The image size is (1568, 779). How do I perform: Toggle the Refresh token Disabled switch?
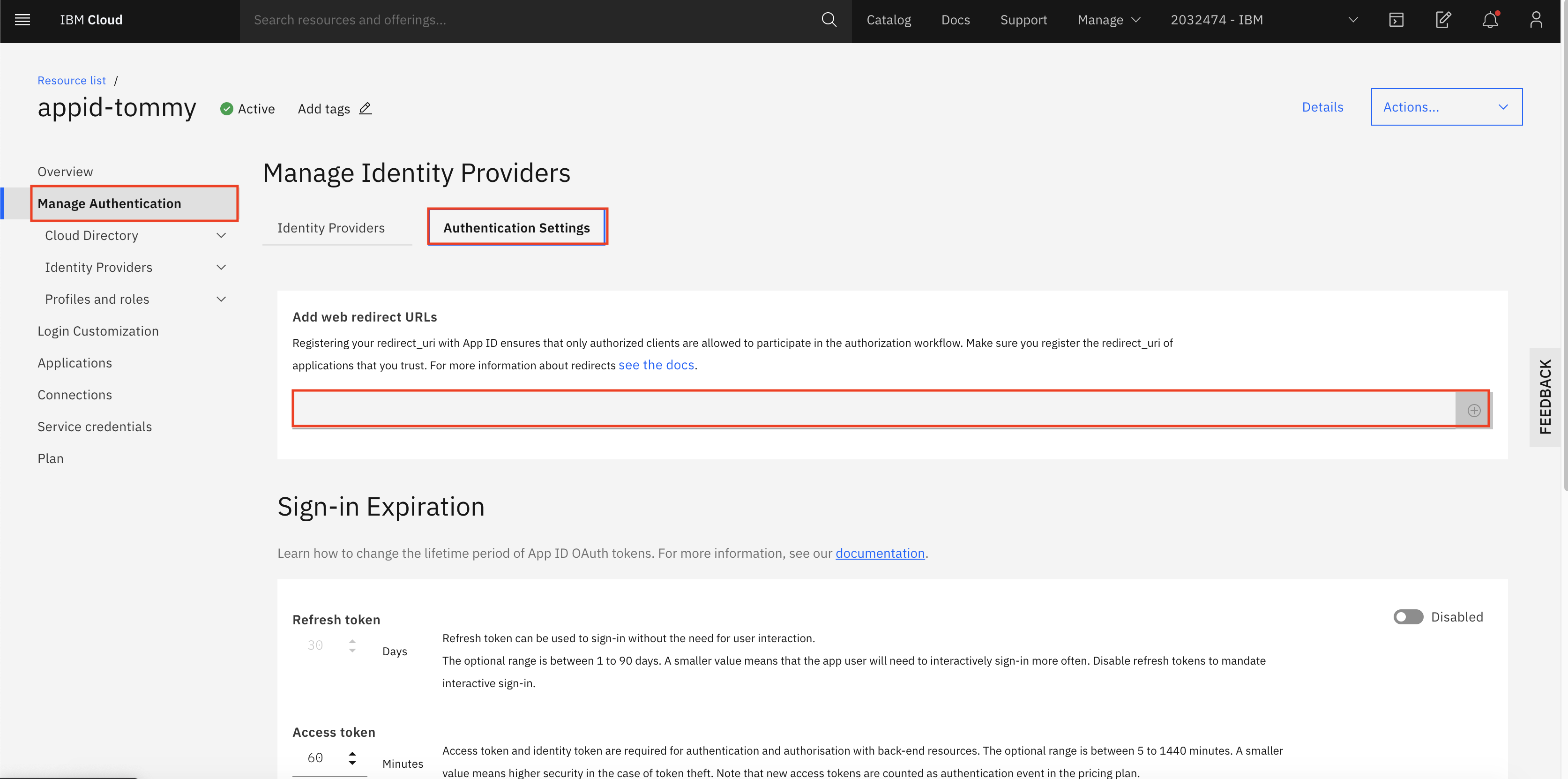point(1408,617)
